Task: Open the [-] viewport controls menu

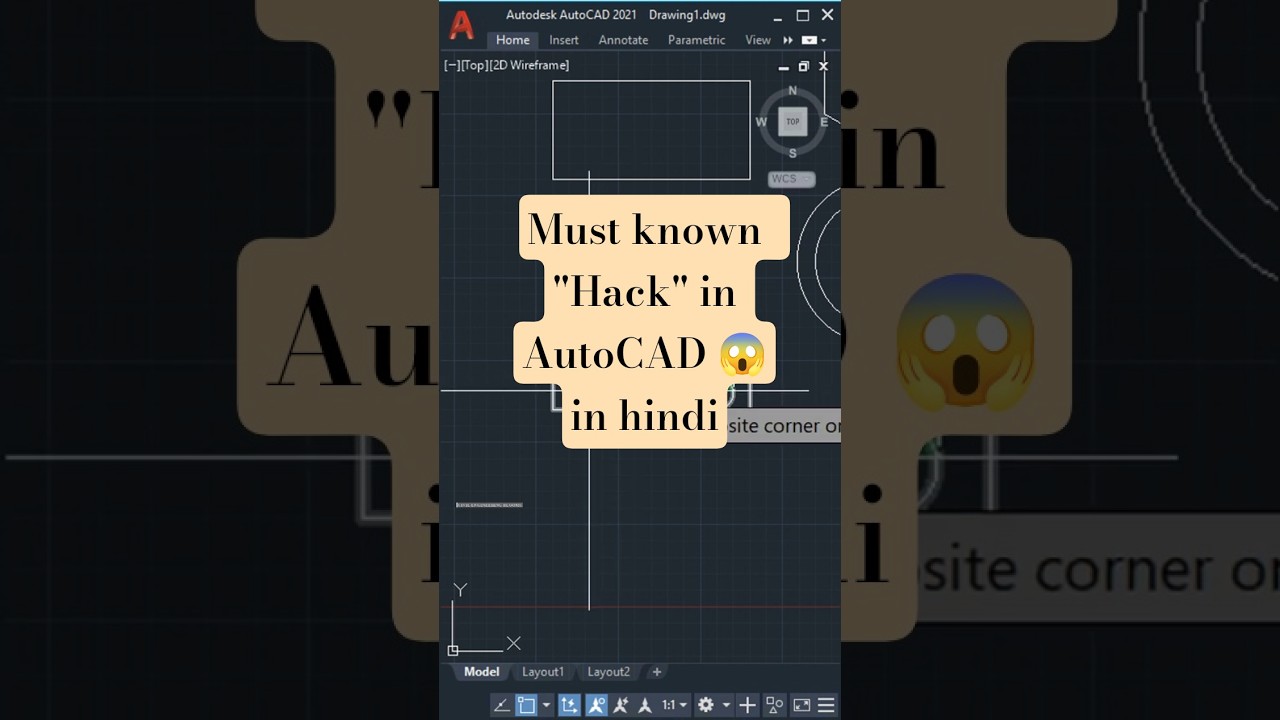Action: pos(452,65)
